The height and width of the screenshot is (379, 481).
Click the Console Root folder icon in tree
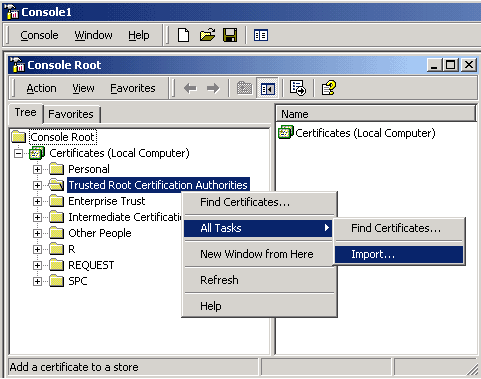(19, 137)
